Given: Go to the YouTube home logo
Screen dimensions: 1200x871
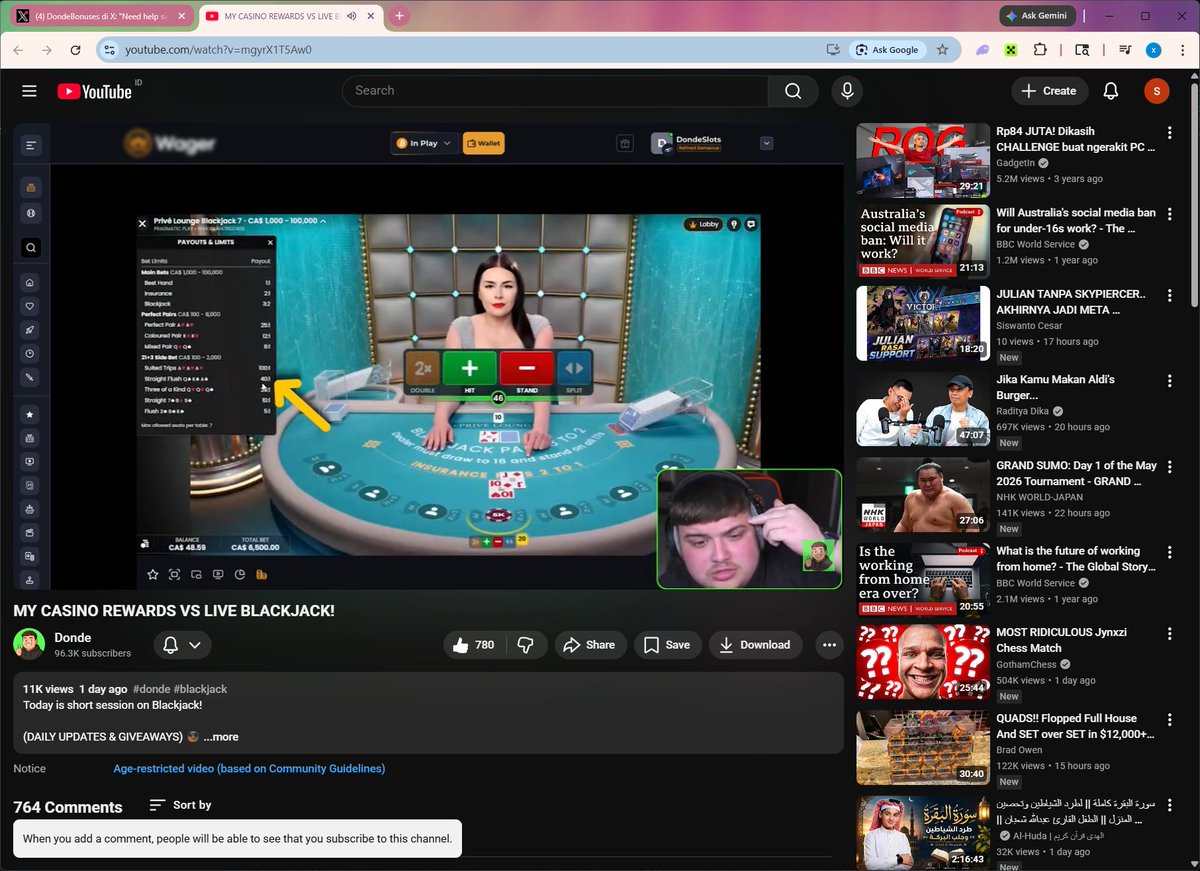Looking at the screenshot, I should (95, 91).
